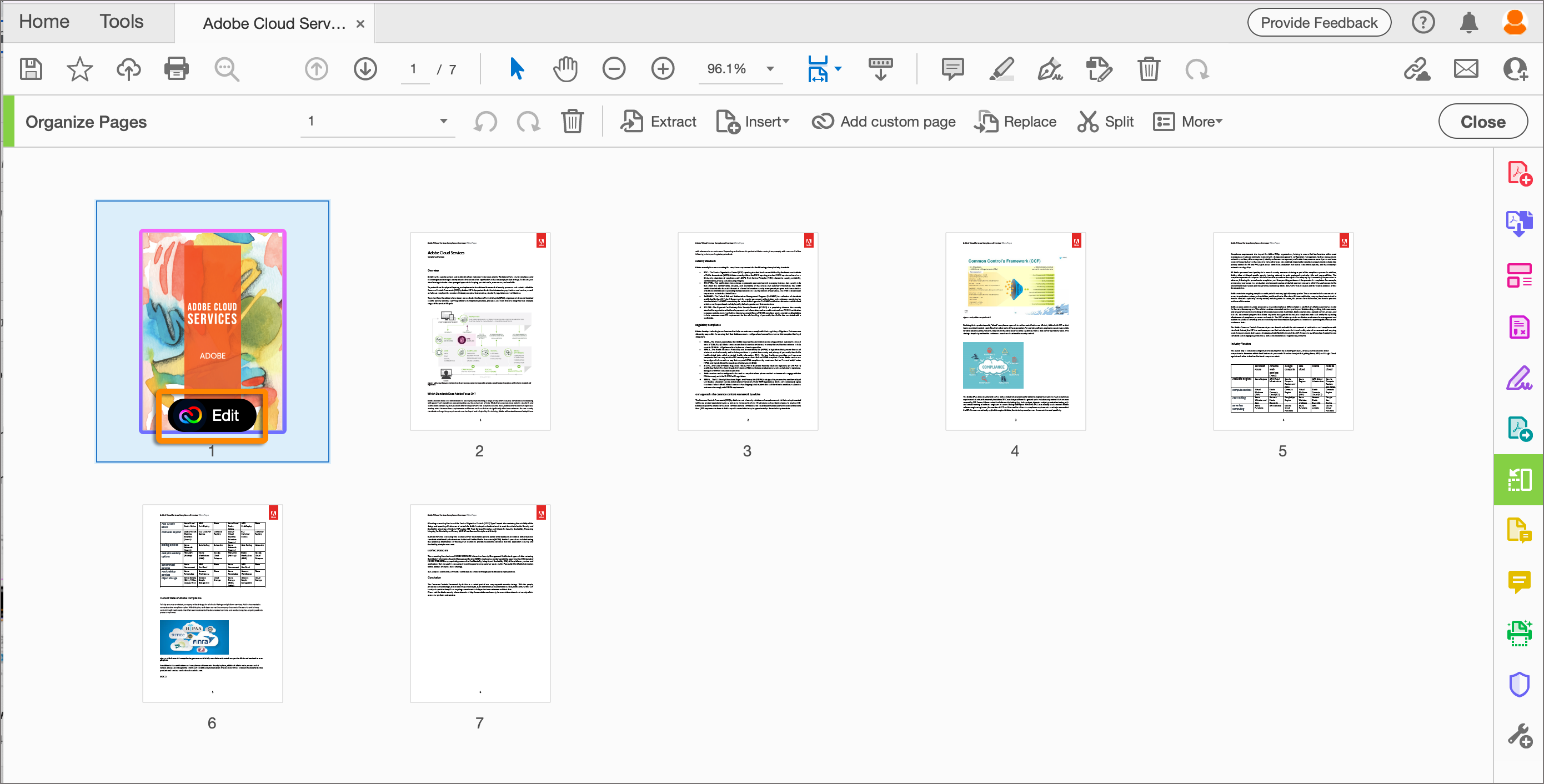Click the Zoom in plus icon

663,69
